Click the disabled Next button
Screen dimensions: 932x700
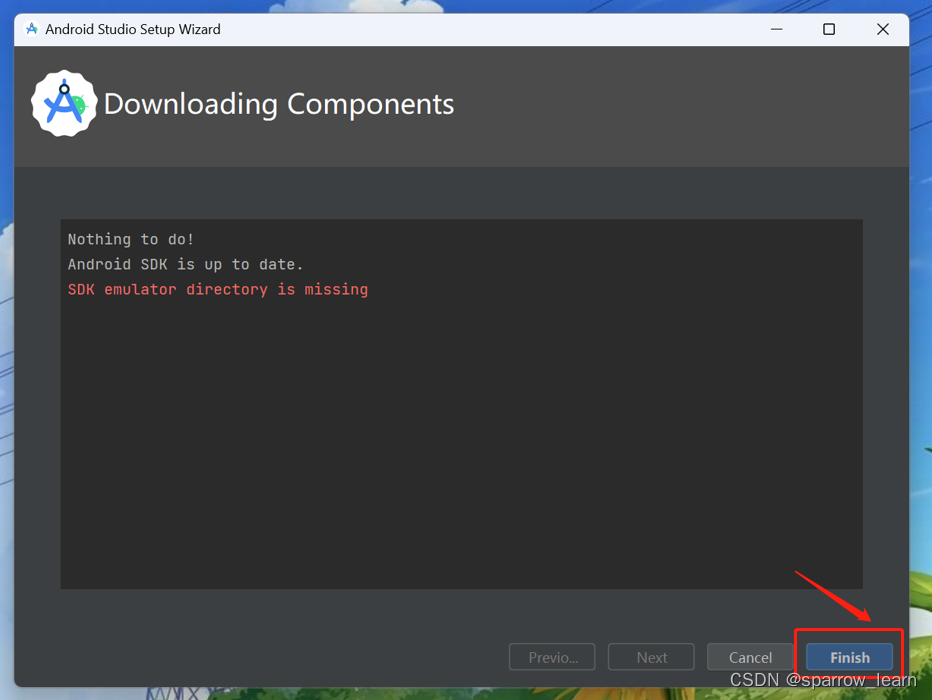[x=651, y=657]
